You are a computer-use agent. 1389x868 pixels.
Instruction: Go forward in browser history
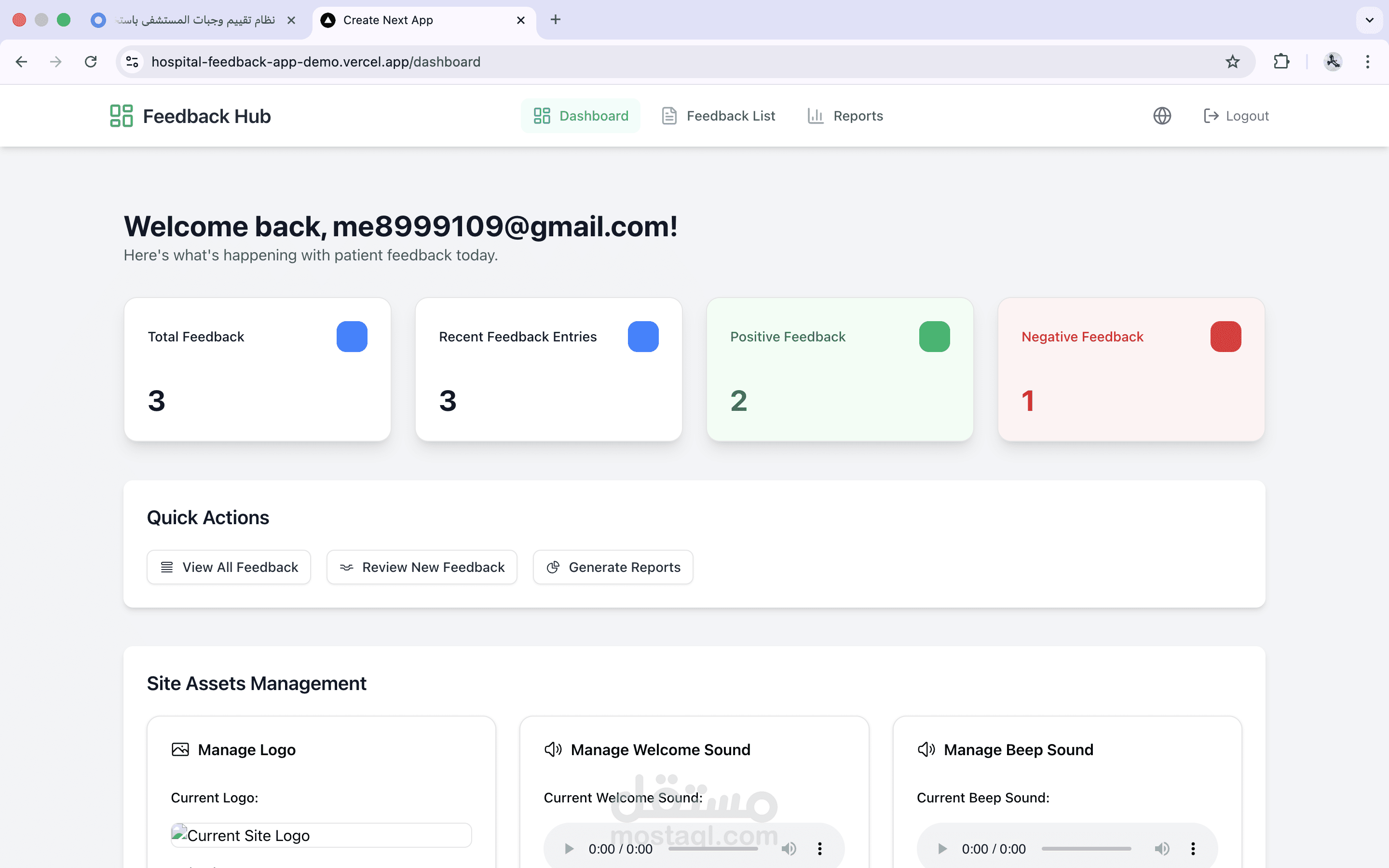point(55,61)
